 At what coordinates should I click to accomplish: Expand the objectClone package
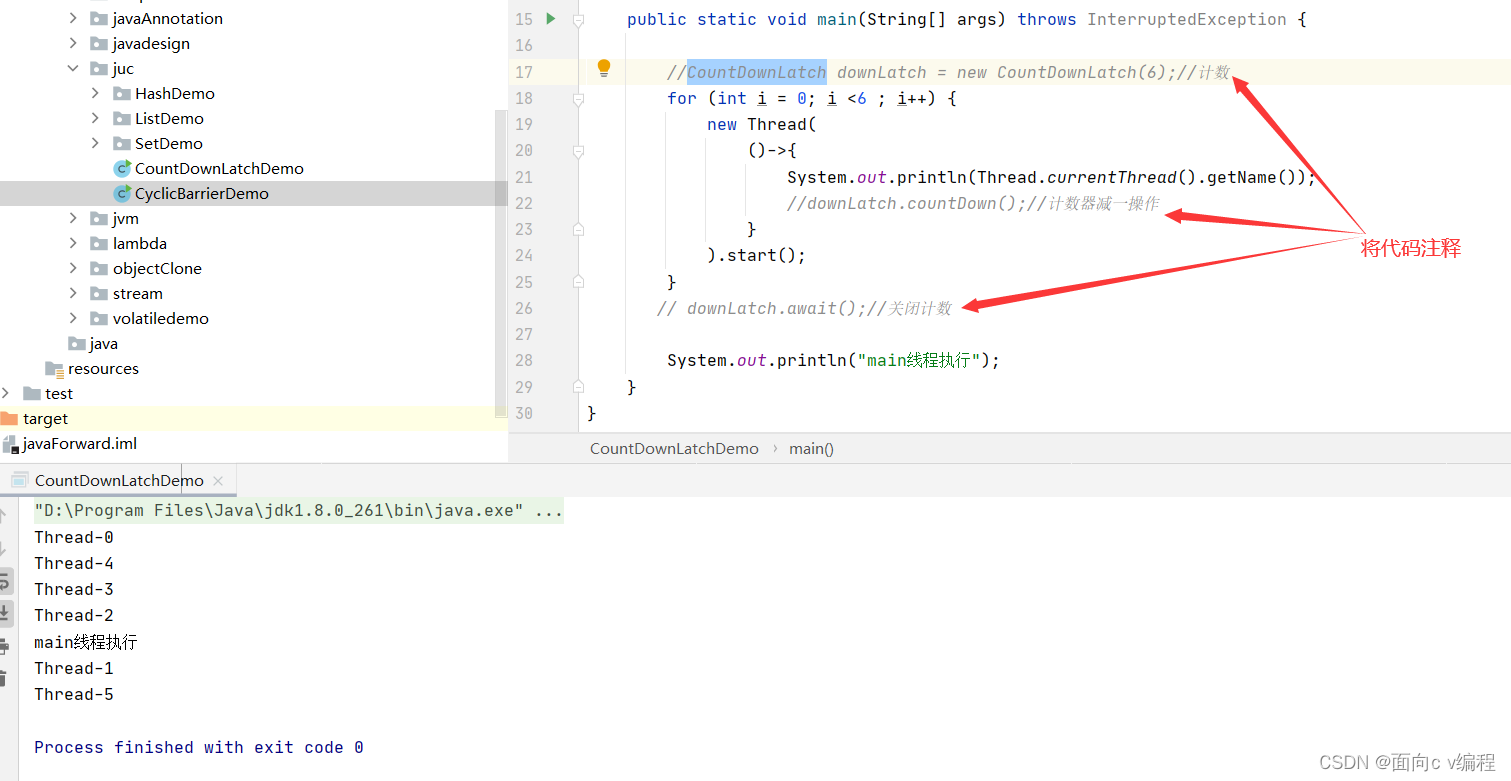pyautogui.click(x=73, y=268)
